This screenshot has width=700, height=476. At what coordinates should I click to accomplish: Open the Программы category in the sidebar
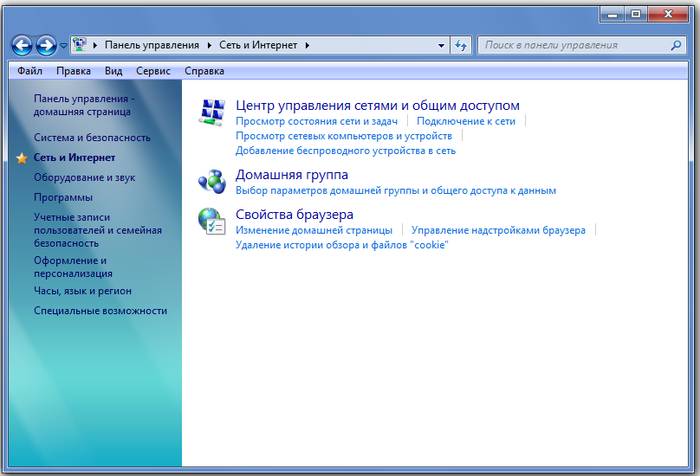coord(63,197)
